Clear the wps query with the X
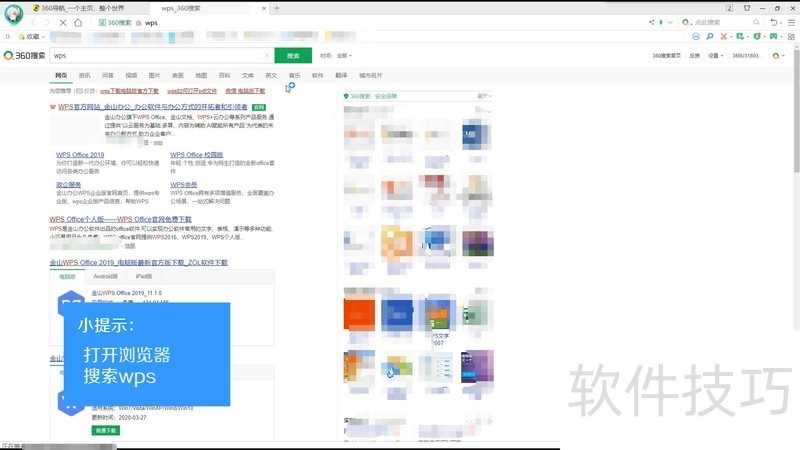800x450 pixels. tap(267, 56)
